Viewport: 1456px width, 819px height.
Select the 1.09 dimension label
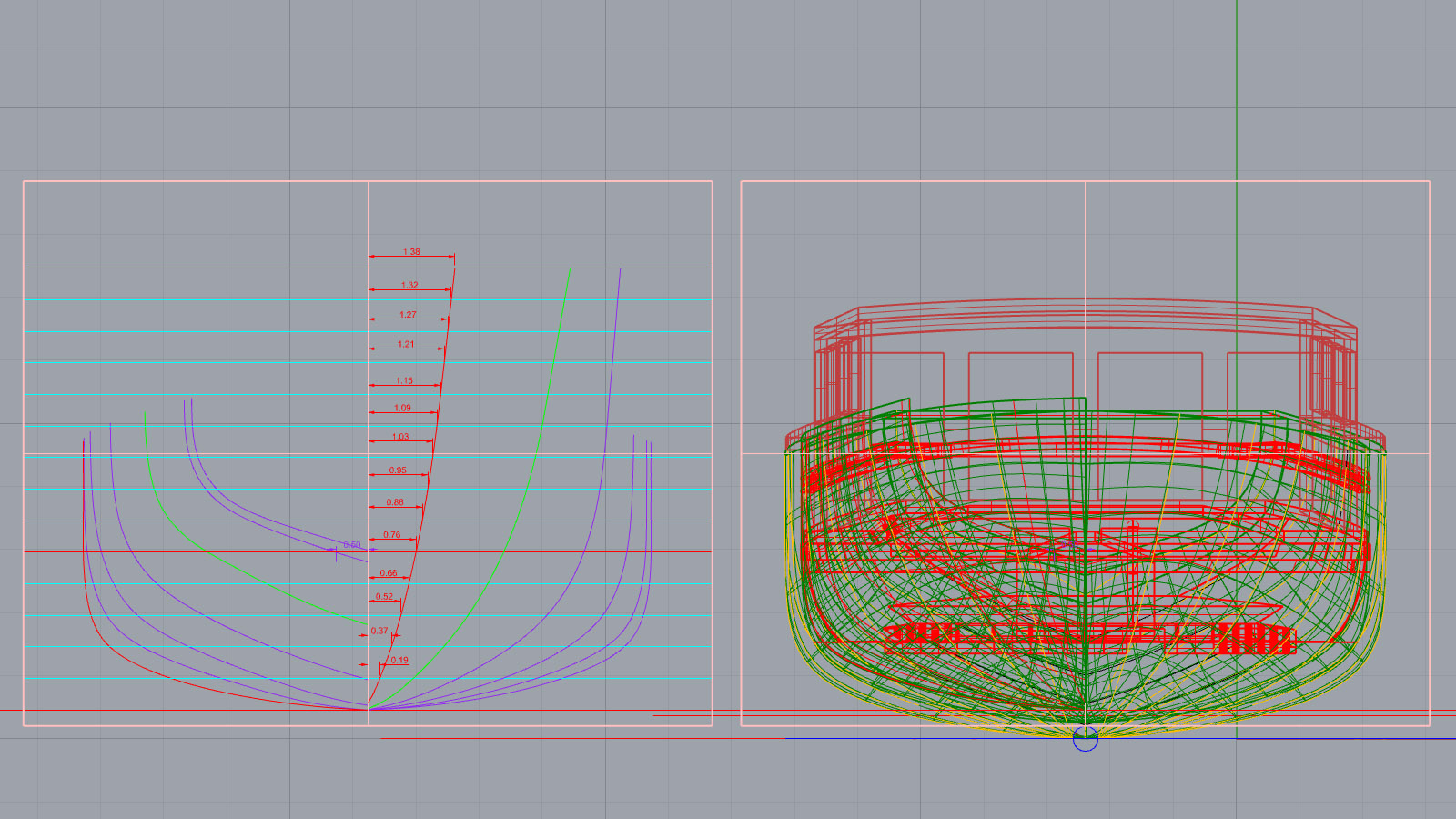tap(402, 409)
